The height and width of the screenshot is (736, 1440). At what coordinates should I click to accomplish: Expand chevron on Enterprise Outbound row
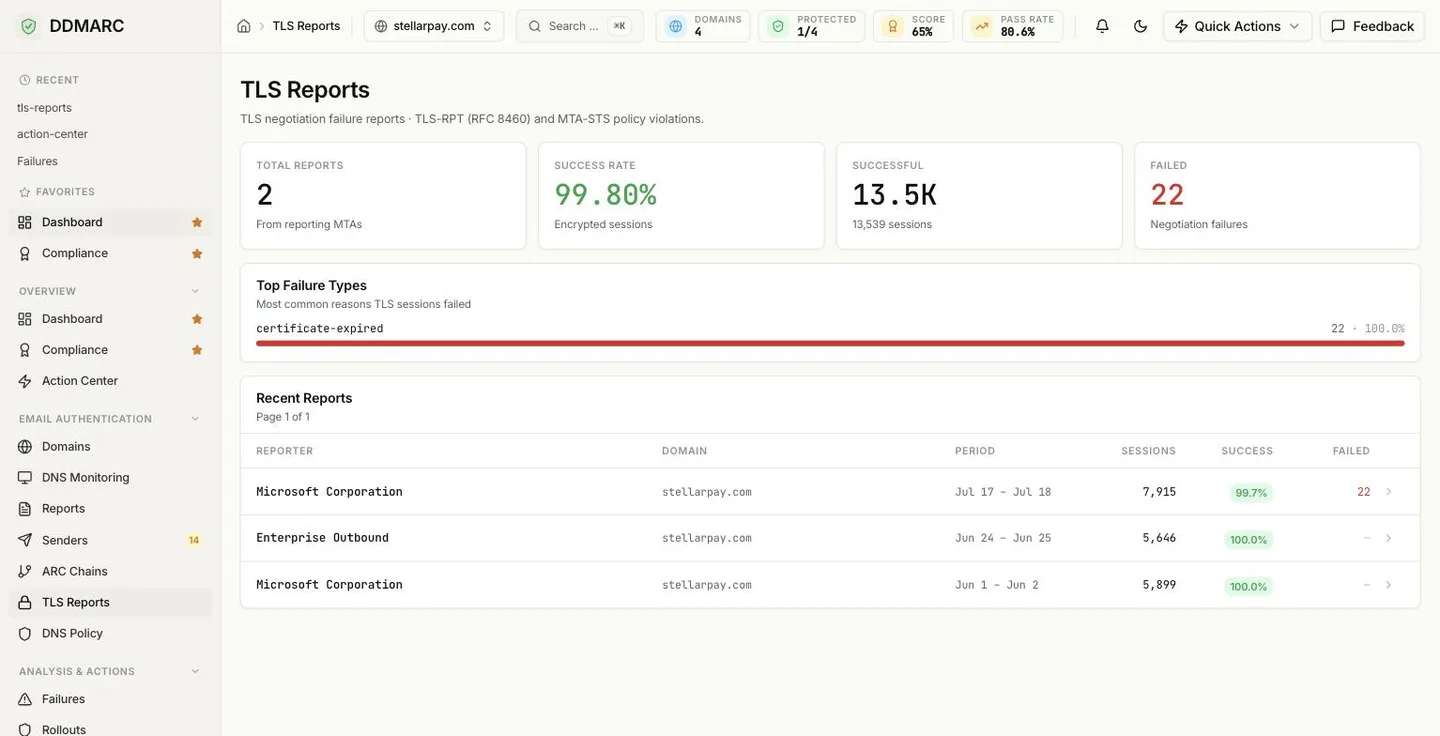[x=1388, y=538]
